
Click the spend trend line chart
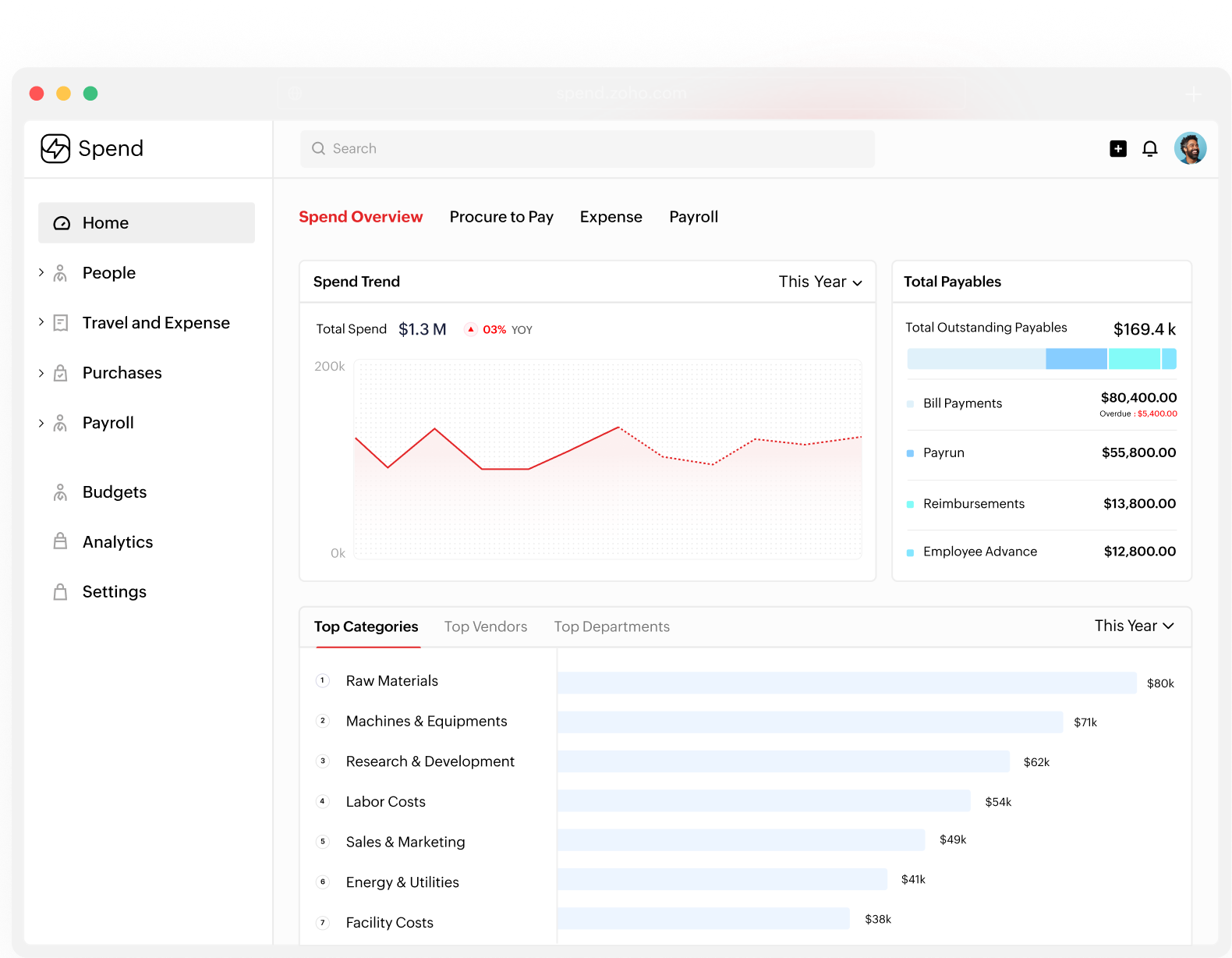[608, 459]
